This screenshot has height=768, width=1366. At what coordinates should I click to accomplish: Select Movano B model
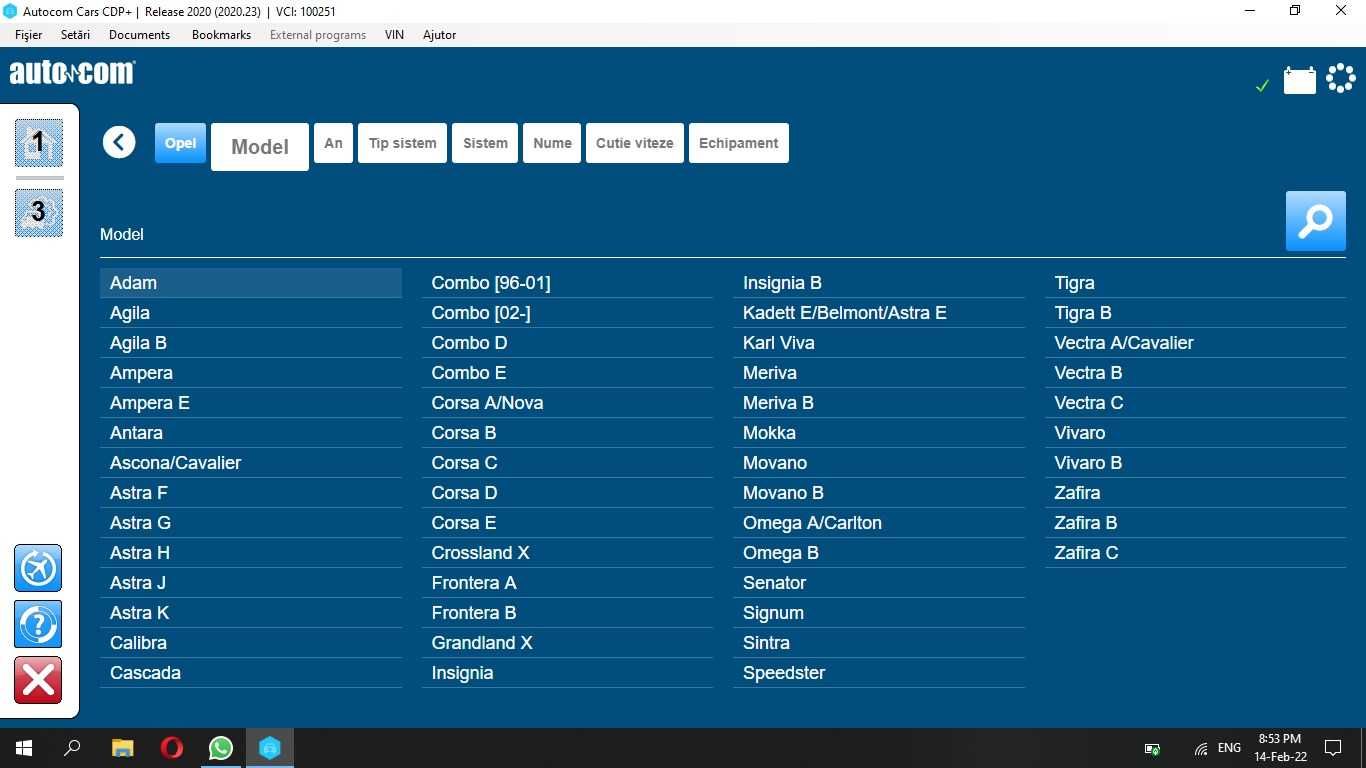point(879,493)
